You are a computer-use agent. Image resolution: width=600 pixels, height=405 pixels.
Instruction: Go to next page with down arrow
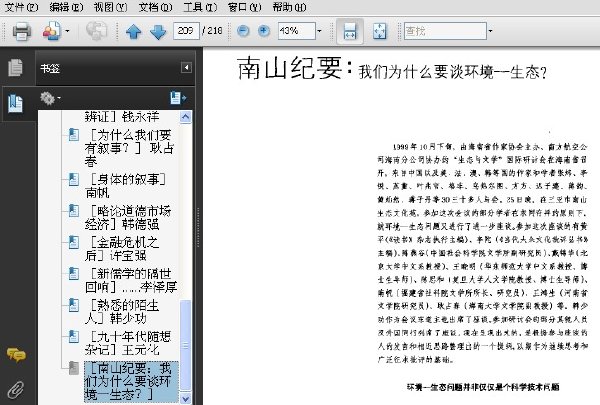[x=158, y=32]
